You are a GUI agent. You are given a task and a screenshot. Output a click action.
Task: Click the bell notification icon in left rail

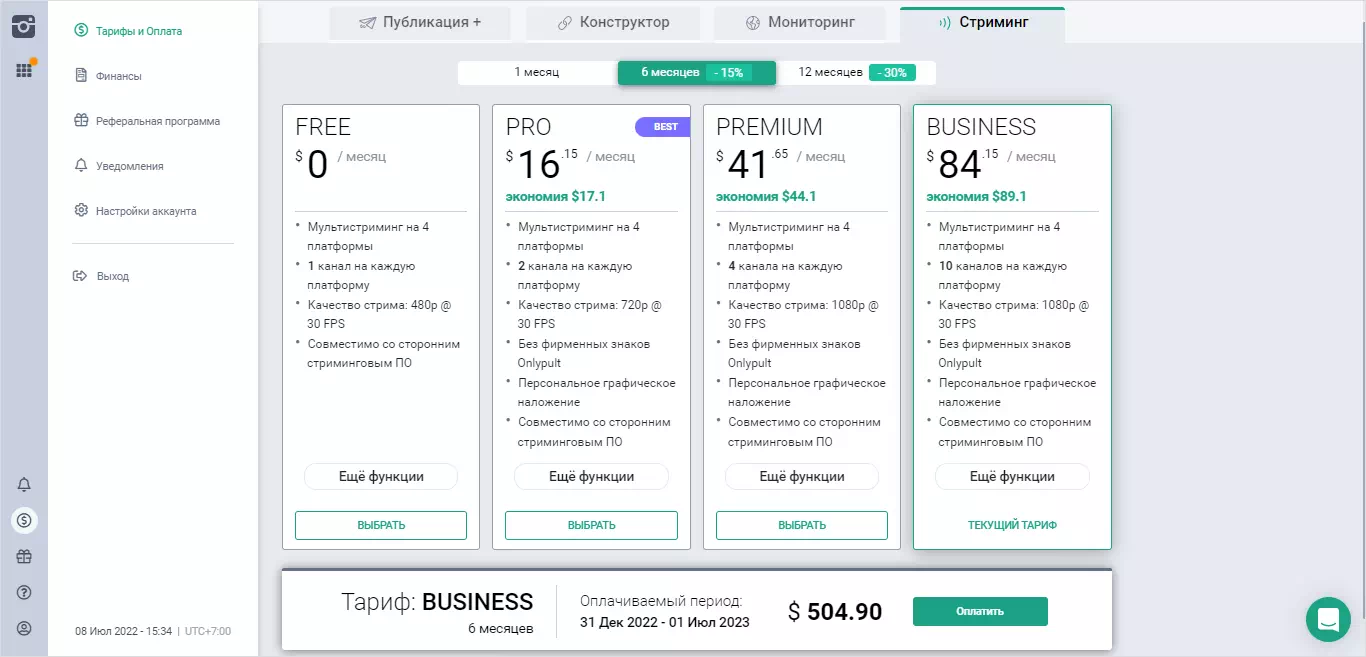[24, 484]
